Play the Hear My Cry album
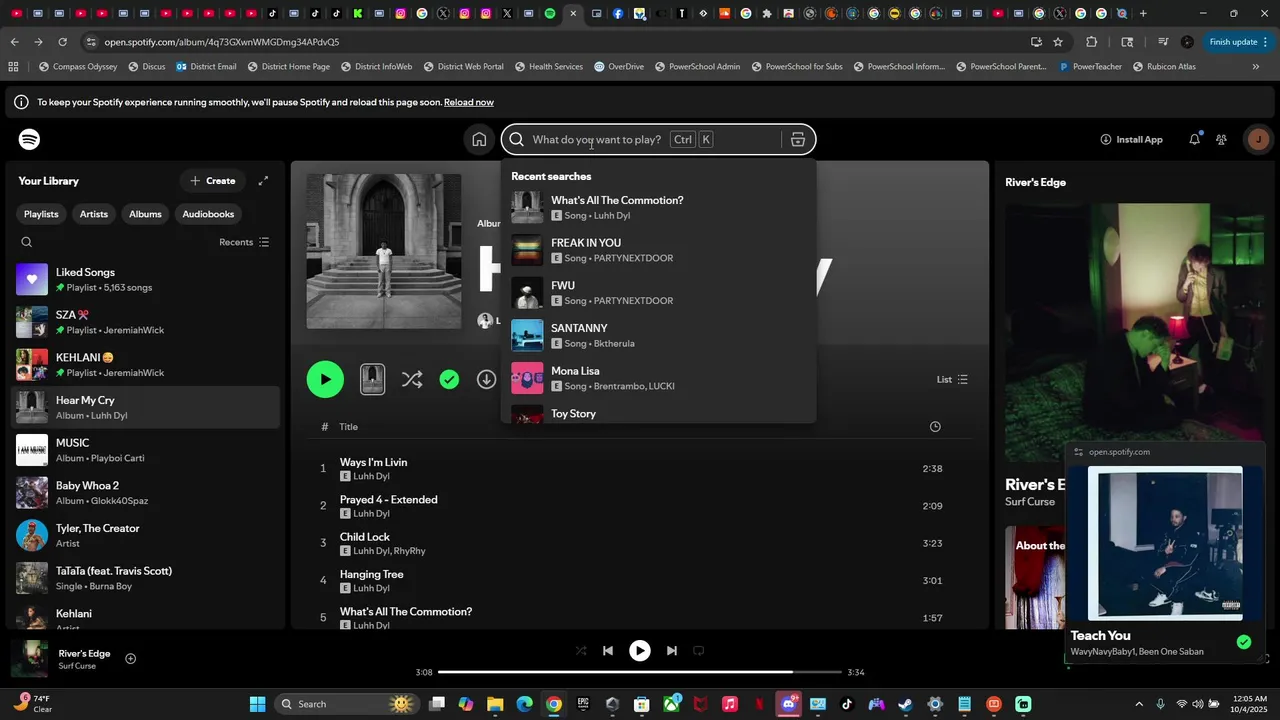 click(325, 379)
